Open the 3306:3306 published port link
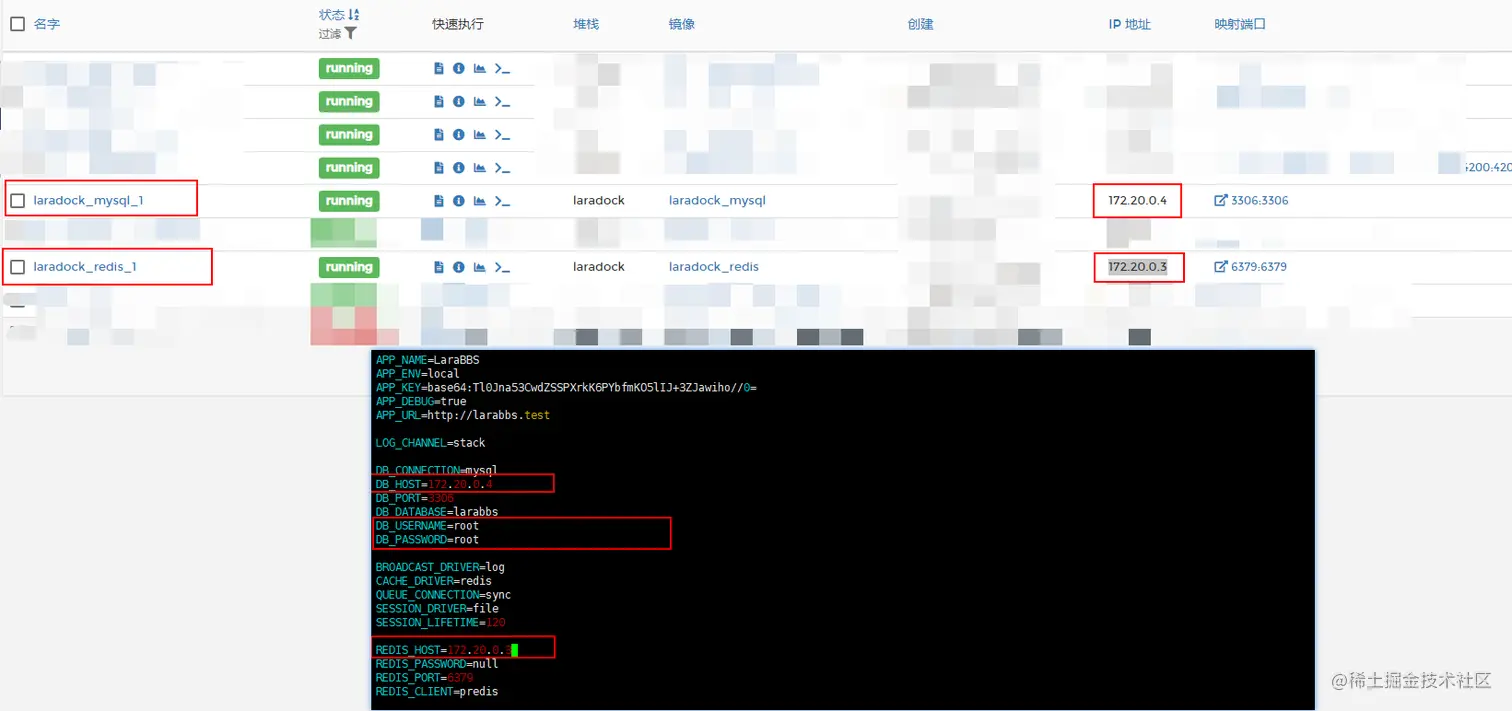Image resolution: width=1512 pixels, height=711 pixels. click(x=1259, y=201)
